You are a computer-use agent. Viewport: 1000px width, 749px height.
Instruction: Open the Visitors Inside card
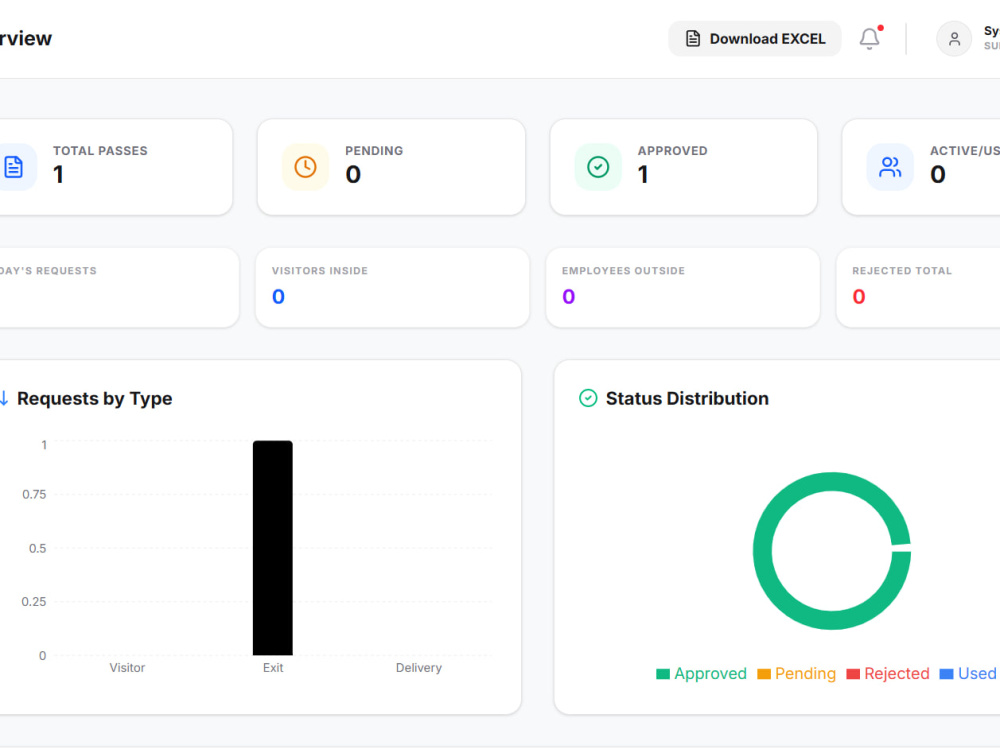(392, 288)
